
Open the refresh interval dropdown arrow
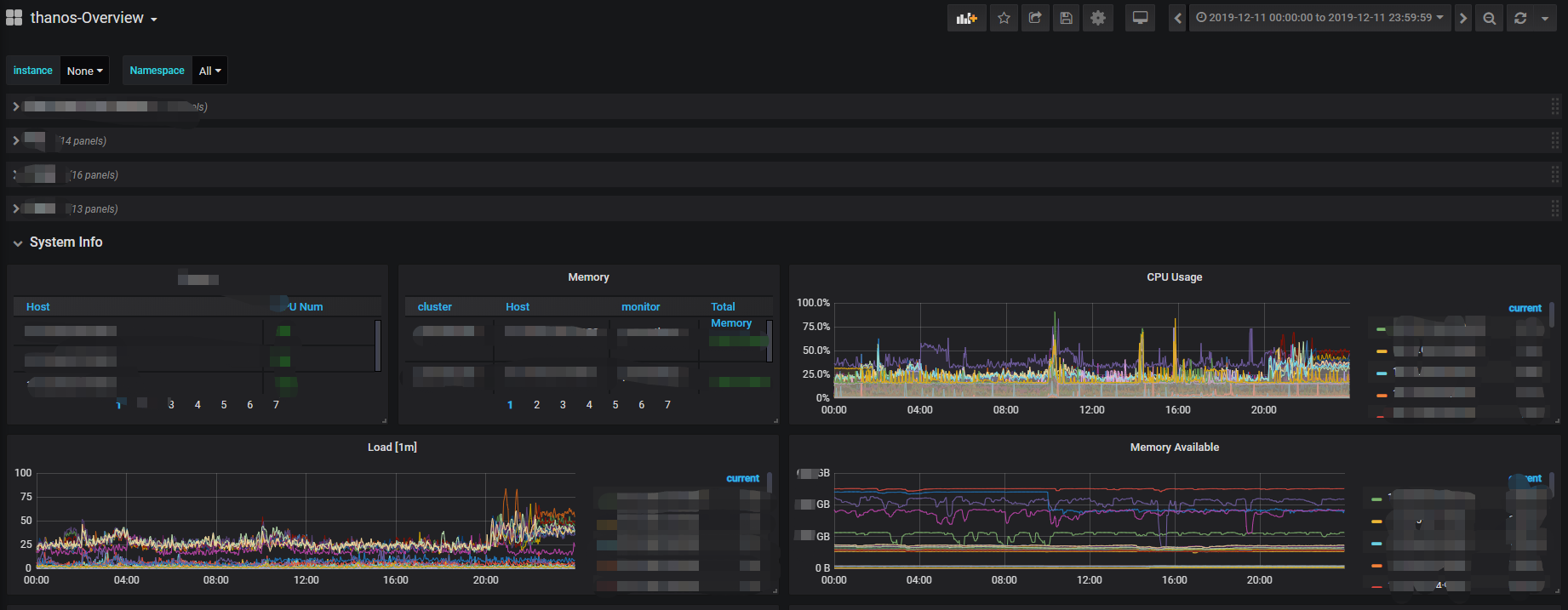1545,18
